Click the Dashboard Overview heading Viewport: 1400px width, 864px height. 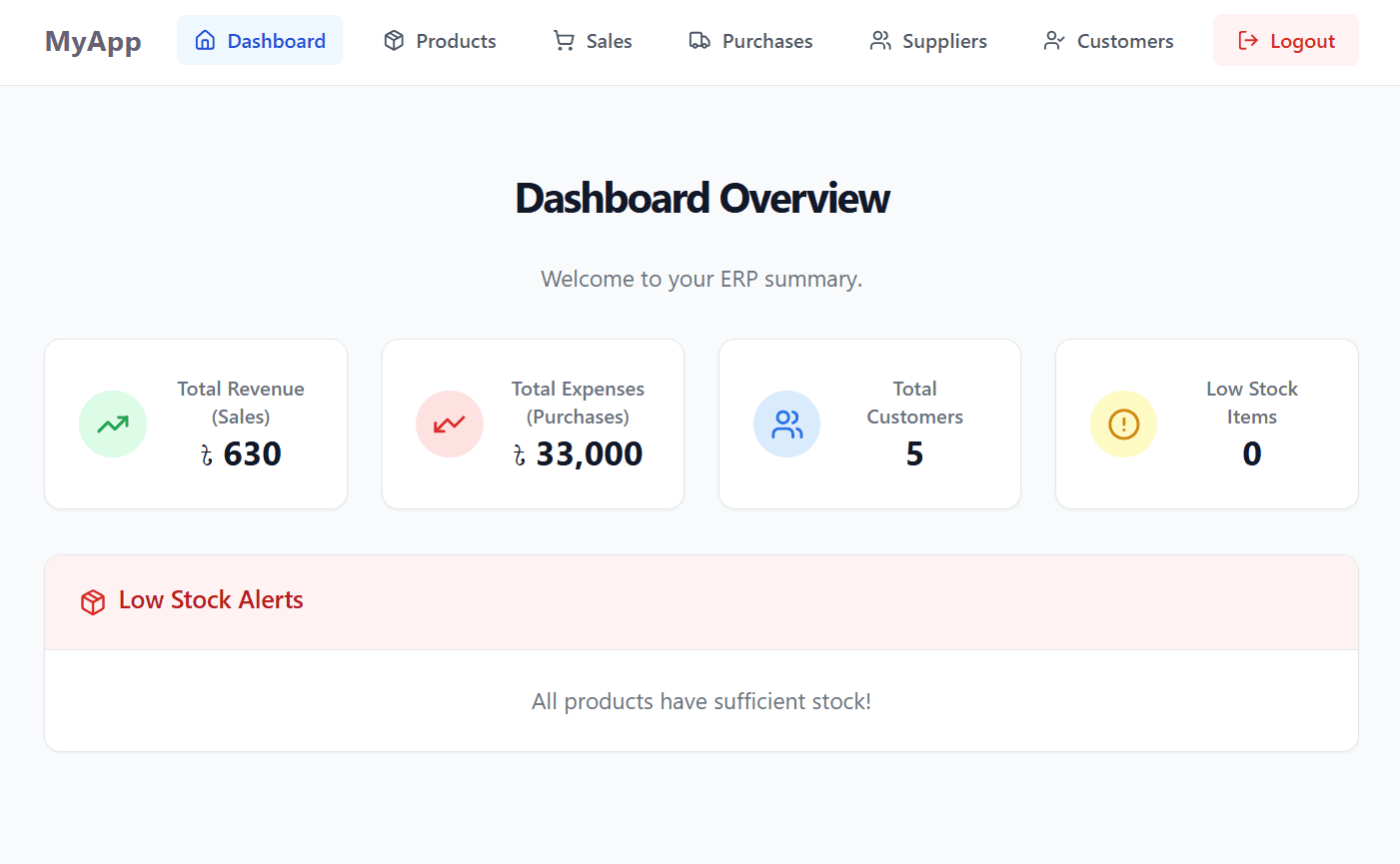pyautogui.click(x=701, y=198)
